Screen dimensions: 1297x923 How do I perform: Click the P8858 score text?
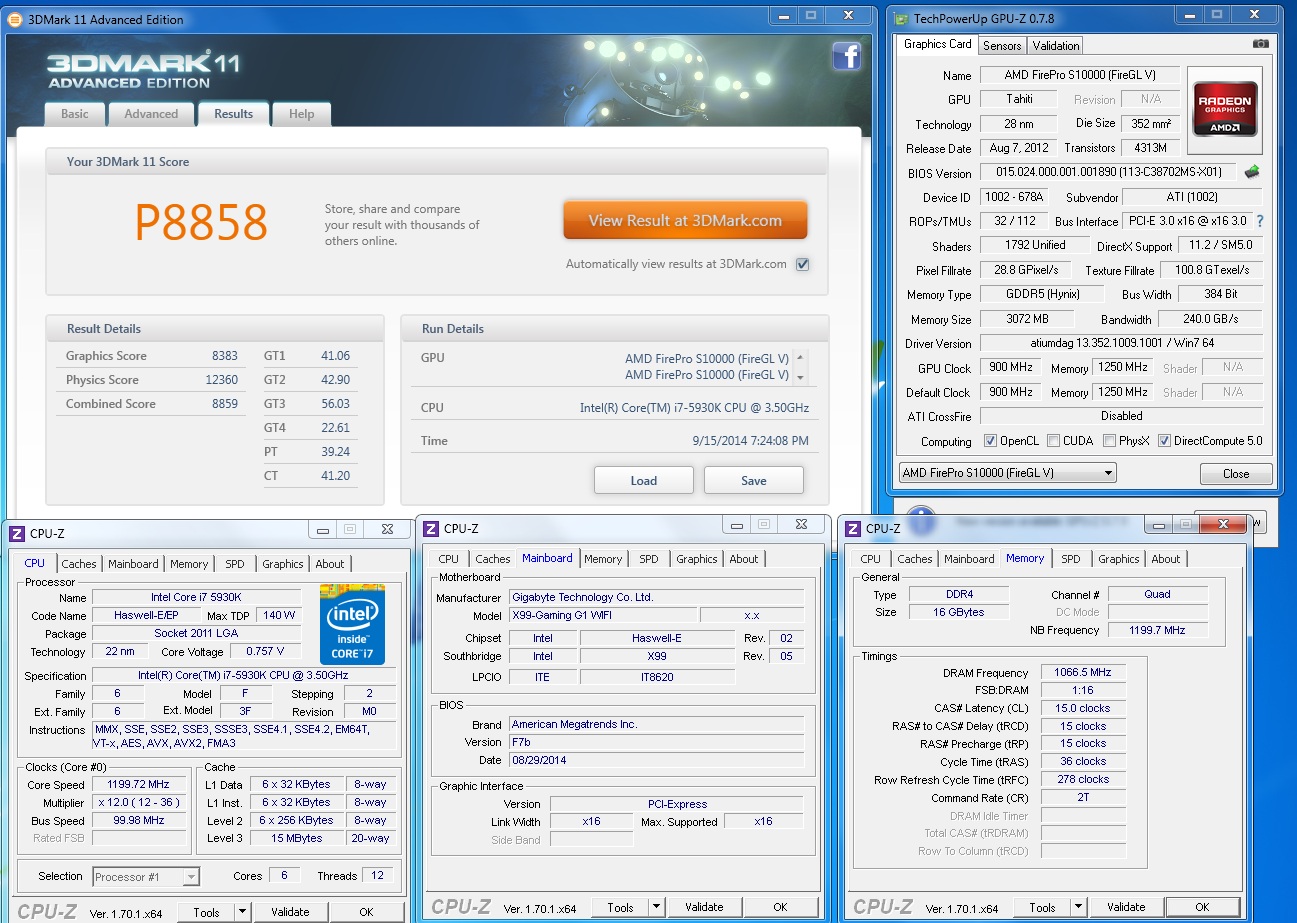coord(201,222)
